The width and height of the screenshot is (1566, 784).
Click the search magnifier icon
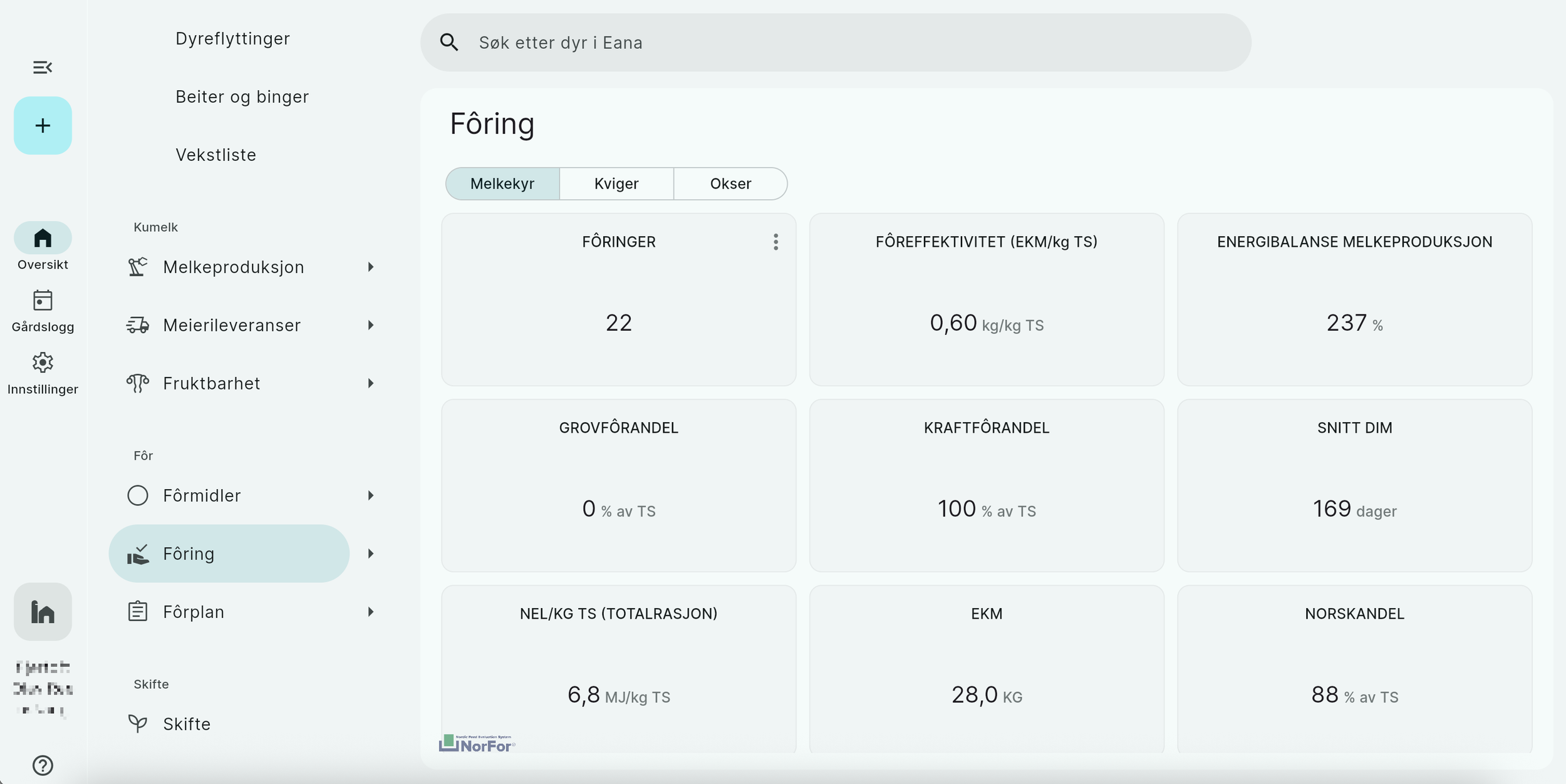(449, 43)
